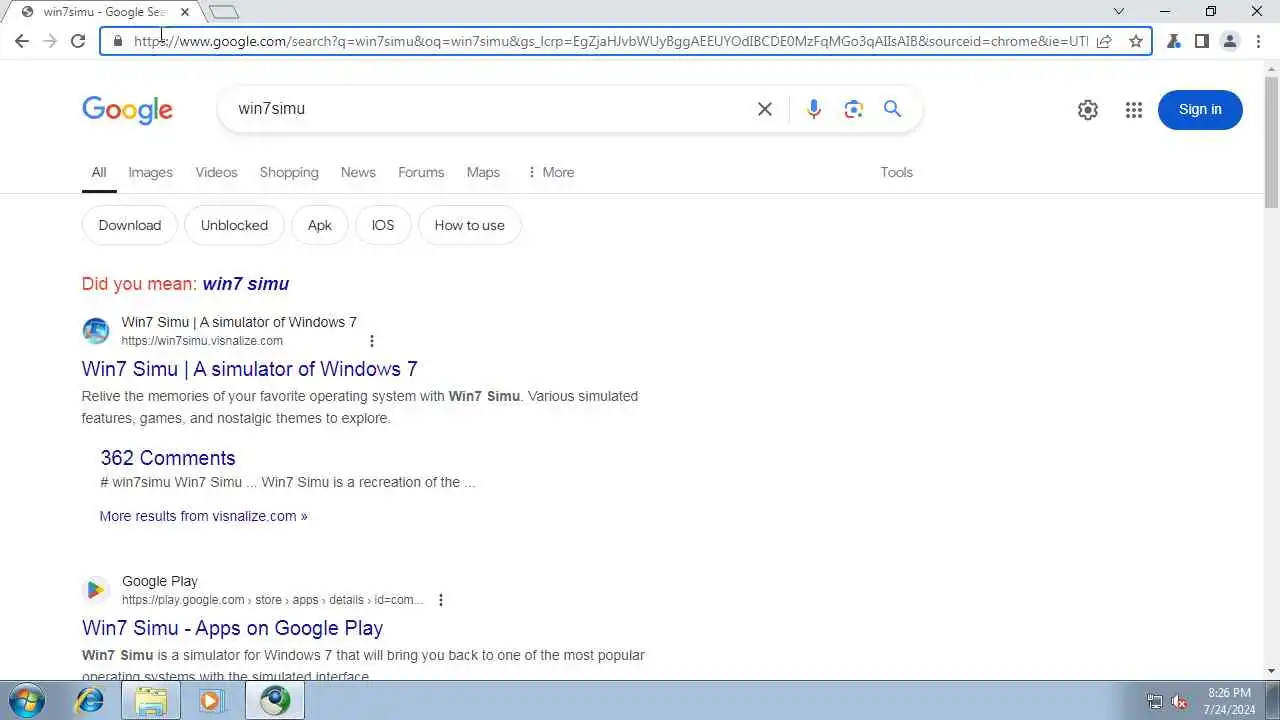Open the Google apps grid icon

point(1133,110)
